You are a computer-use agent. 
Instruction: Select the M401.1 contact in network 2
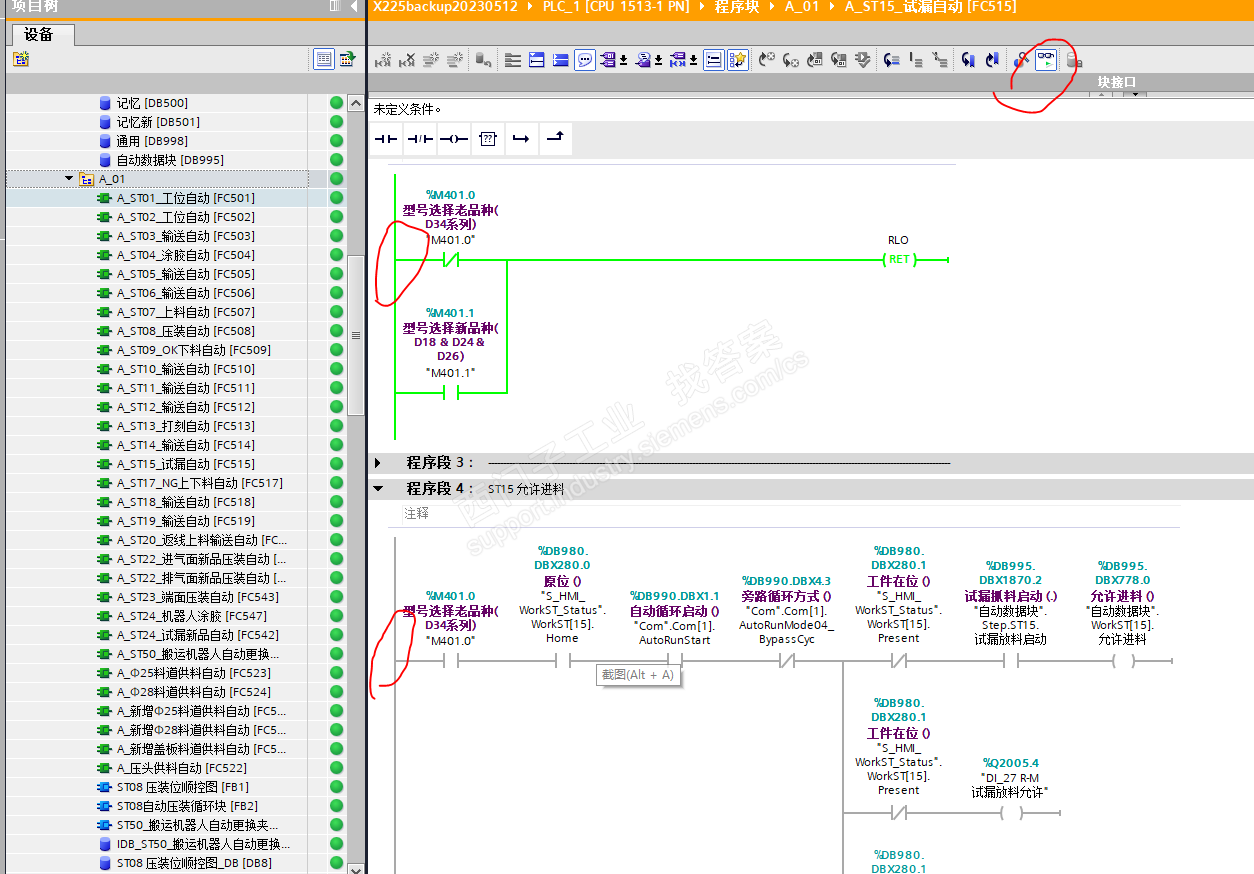point(450,393)
